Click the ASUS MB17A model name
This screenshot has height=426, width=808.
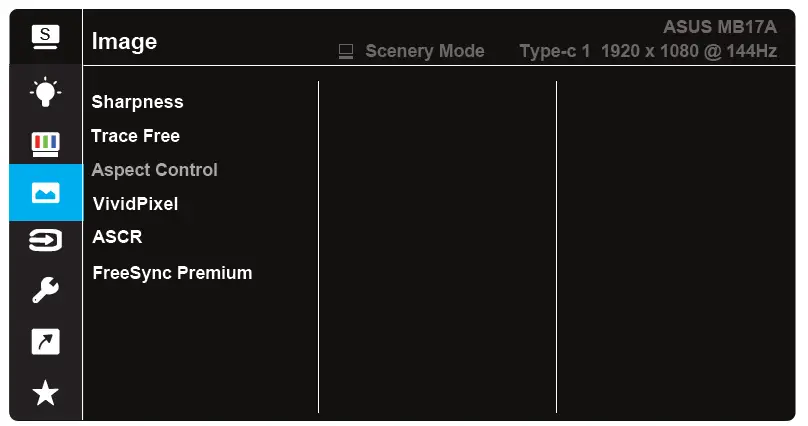[719, 27]
